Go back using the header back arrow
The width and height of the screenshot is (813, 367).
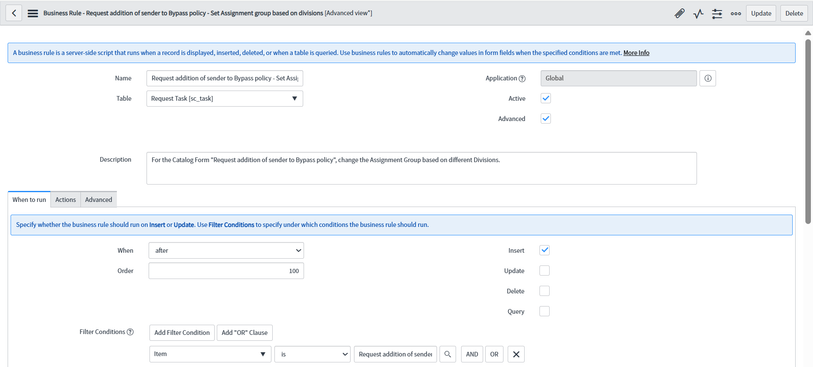click(x=13, y=13)
